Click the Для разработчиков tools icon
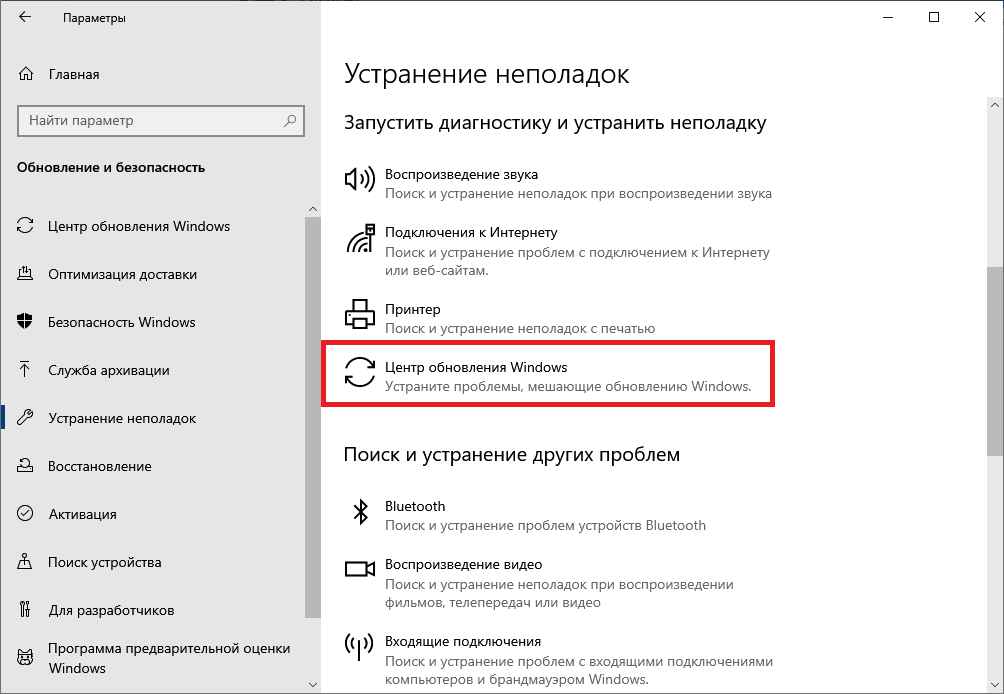Viewport: 1004px width, 694px height. [25, 609]
